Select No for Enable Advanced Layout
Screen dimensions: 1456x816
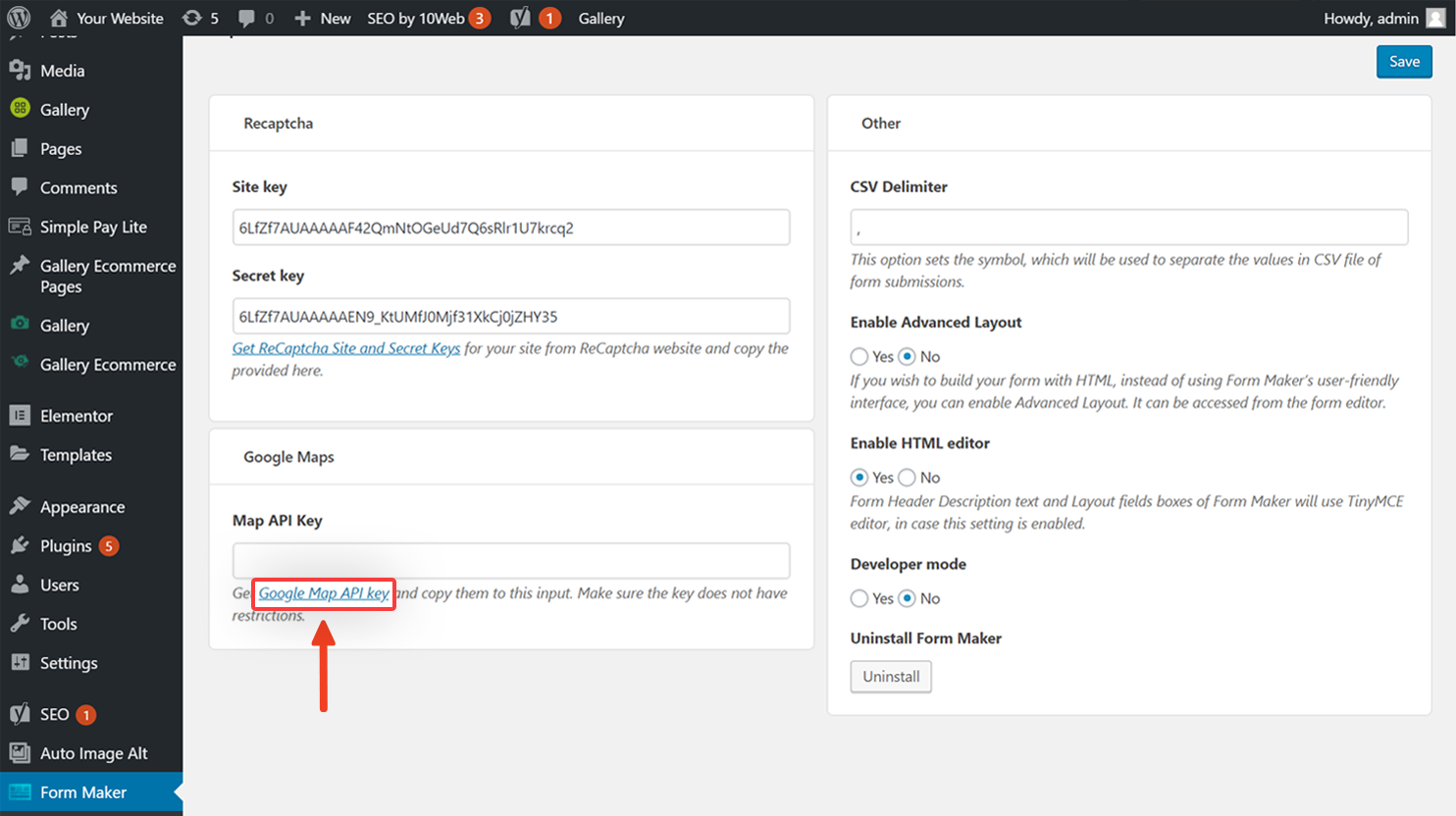(908, 356)
